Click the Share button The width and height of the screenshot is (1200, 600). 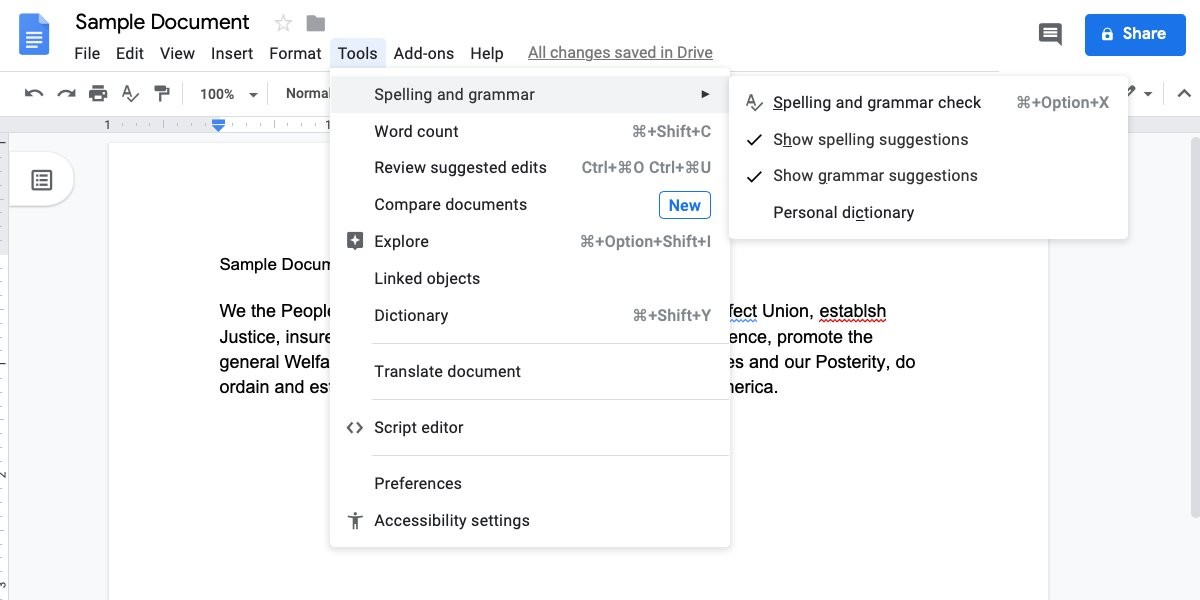1134,33
